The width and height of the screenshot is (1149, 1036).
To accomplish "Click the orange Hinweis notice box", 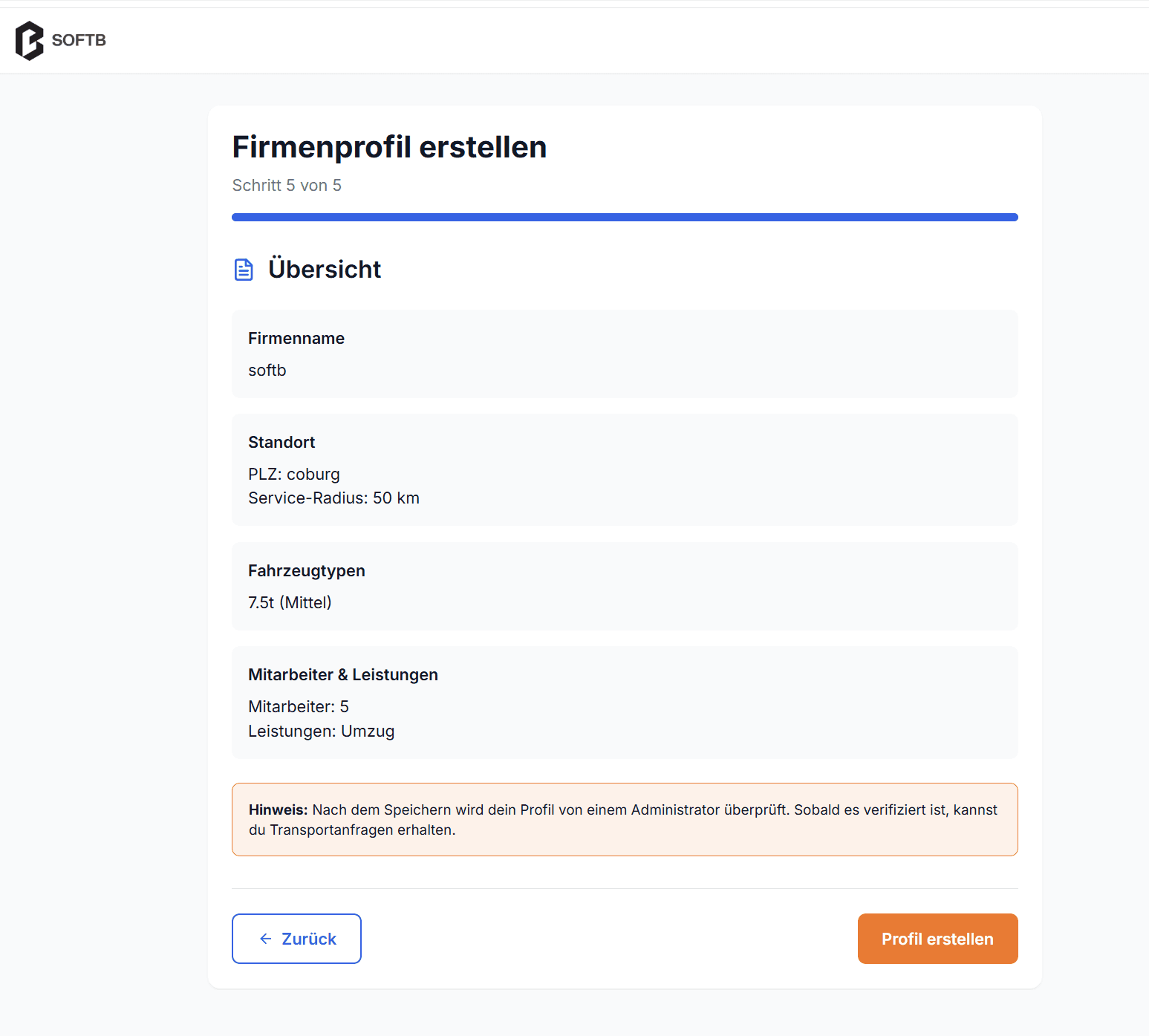I will coord(625,820).
